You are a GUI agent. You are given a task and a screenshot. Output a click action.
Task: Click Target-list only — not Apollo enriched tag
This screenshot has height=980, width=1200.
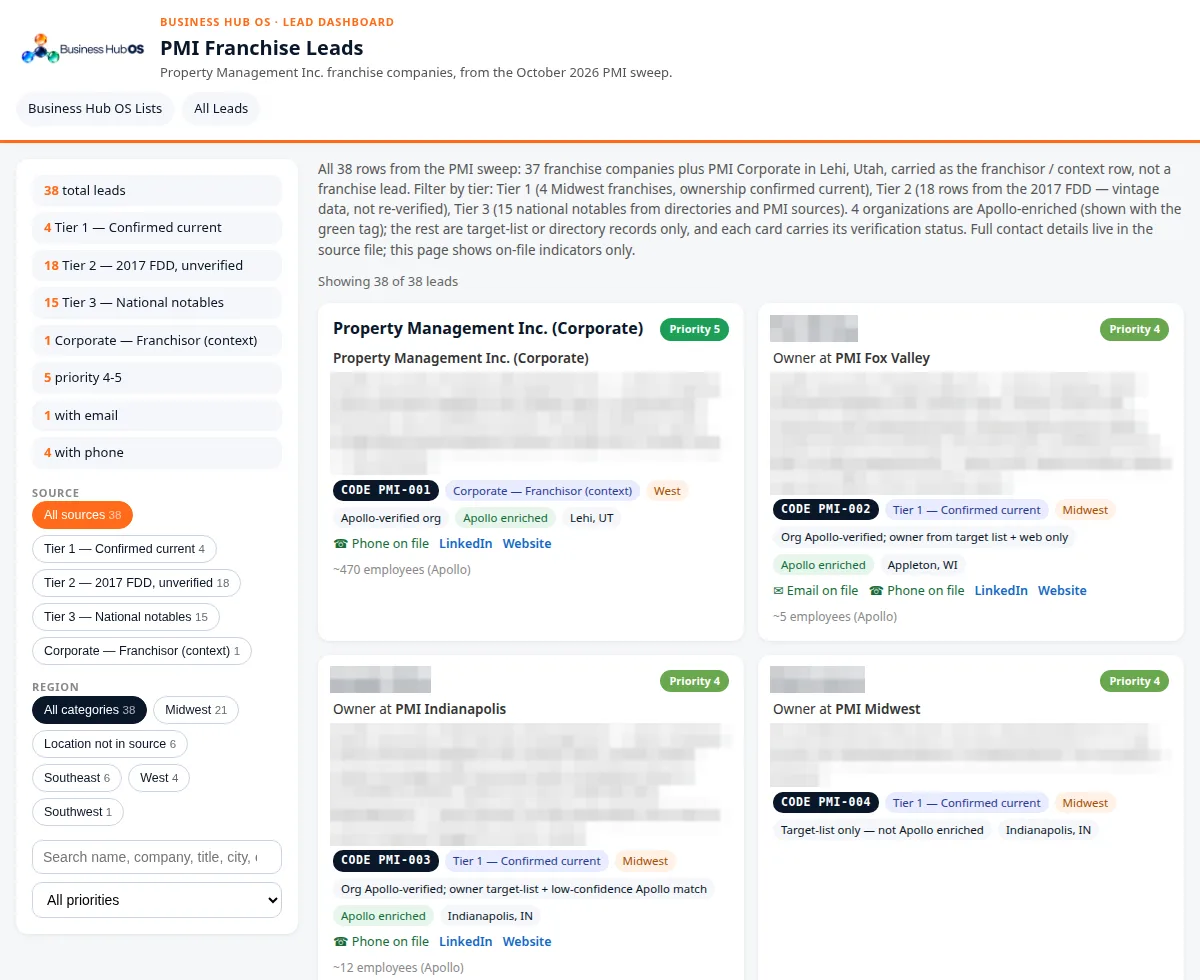tap(882, 830)
